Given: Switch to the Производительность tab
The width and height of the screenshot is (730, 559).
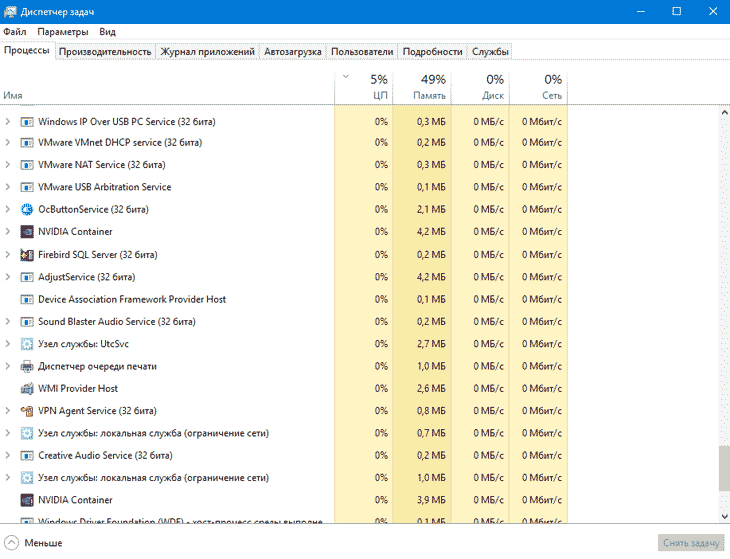Looking at the screenshot, I should click(105, 51).
